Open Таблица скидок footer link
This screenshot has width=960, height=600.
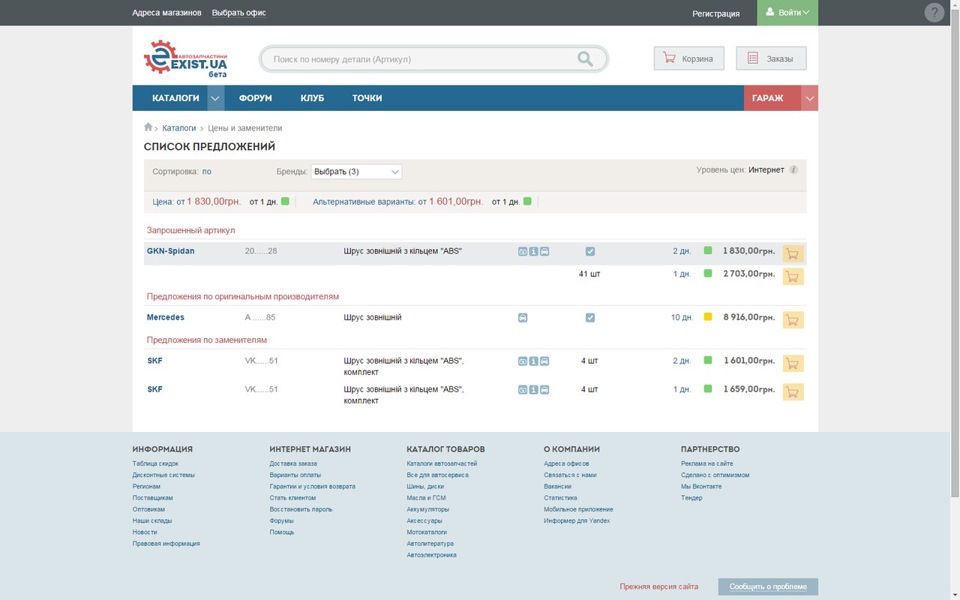click(x=156, y=463)
